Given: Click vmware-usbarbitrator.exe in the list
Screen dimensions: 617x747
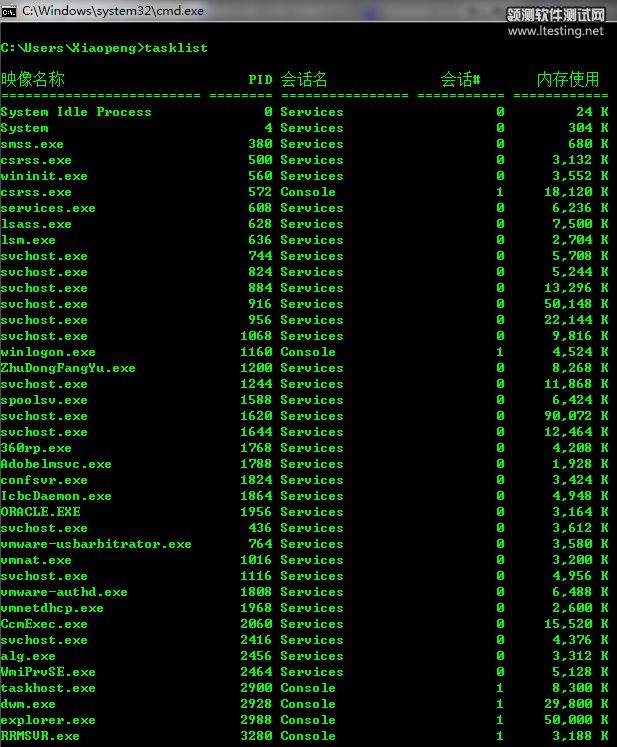Looking at the screenshot, I should [96, 544].
